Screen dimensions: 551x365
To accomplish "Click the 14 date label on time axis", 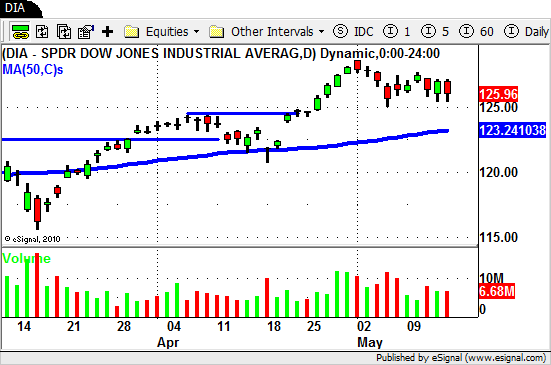I will [x=24, y=326].
